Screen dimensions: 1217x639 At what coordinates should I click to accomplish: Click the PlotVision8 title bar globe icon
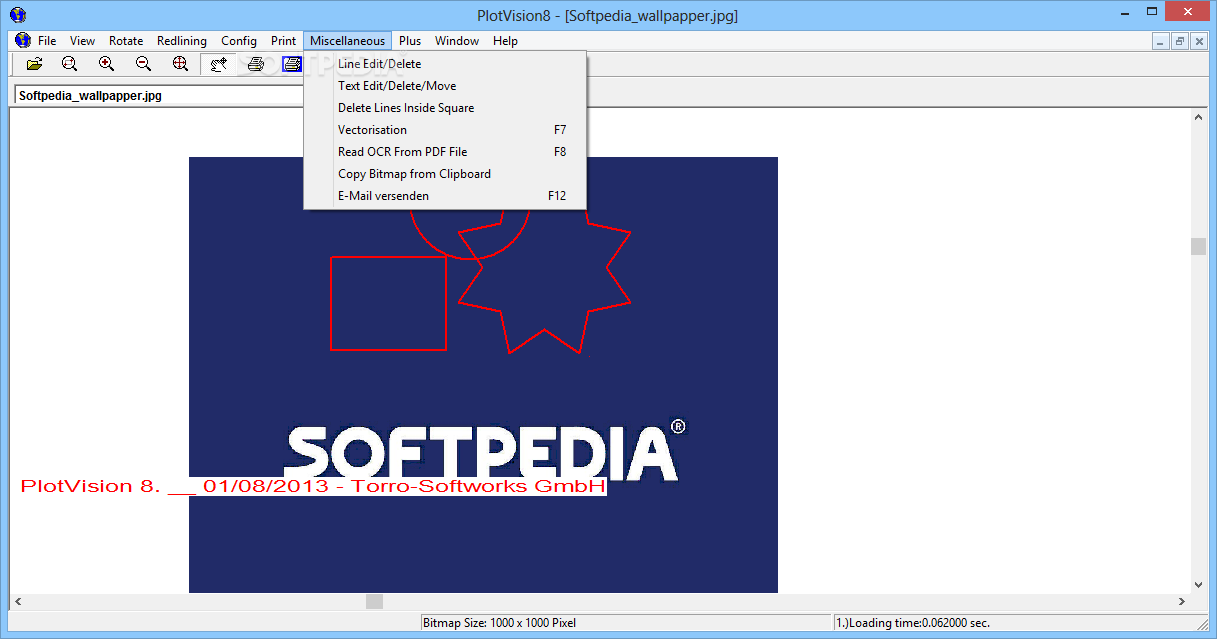pyautogui.click(x=18, y=14)
